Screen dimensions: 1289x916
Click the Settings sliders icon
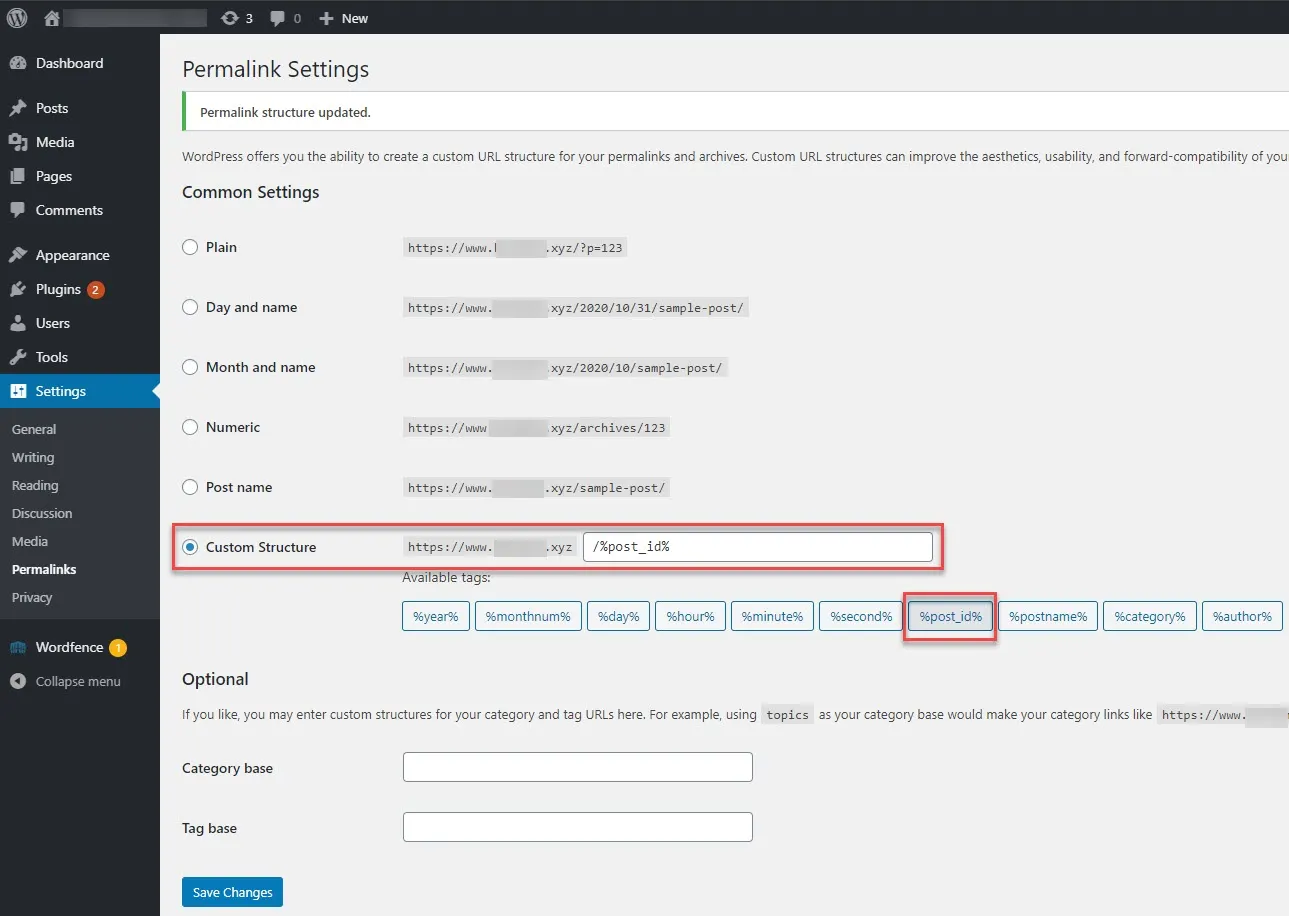click(x=18, y=391)
